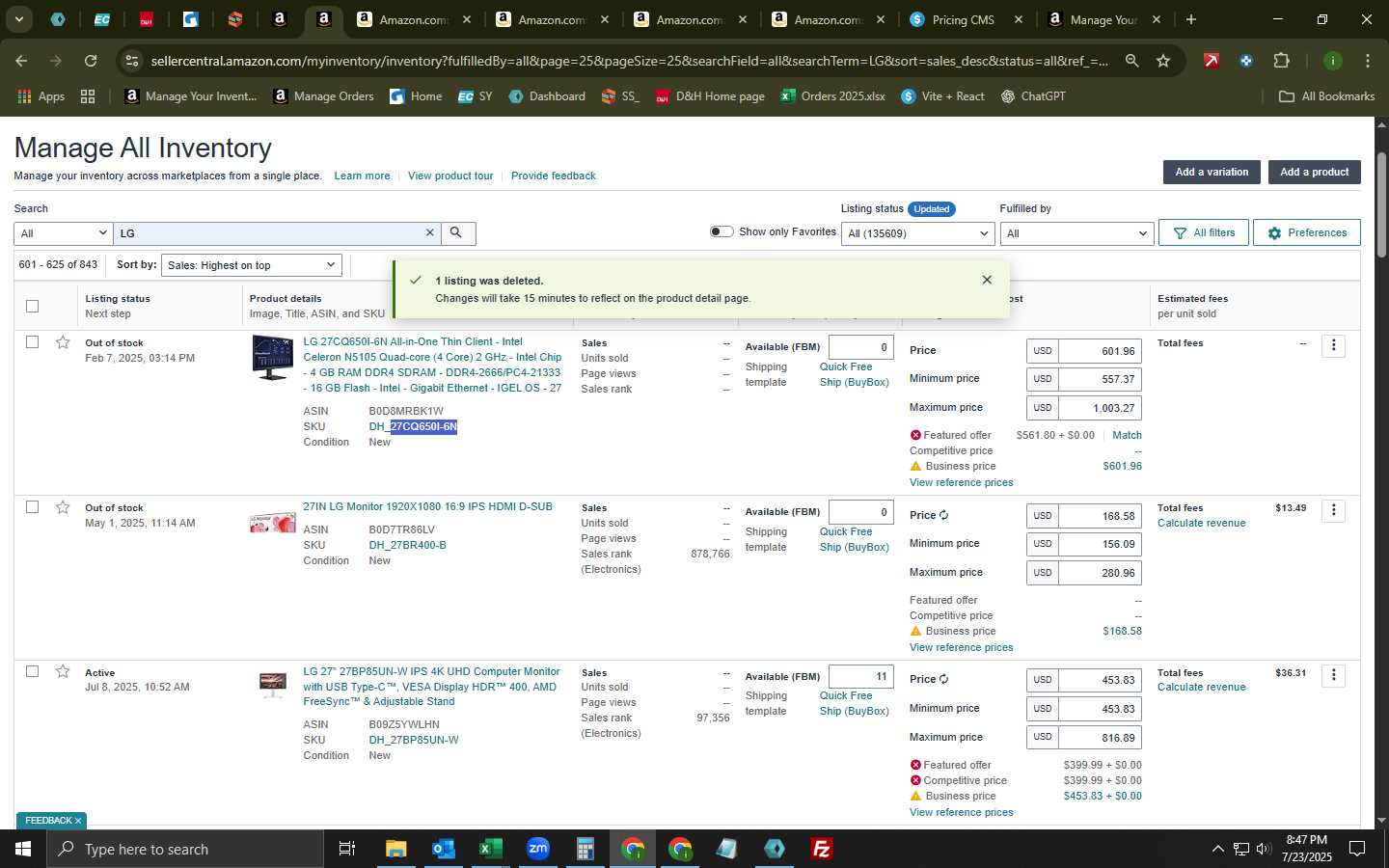Click the Match link for featured offer

coord(1127,435)
